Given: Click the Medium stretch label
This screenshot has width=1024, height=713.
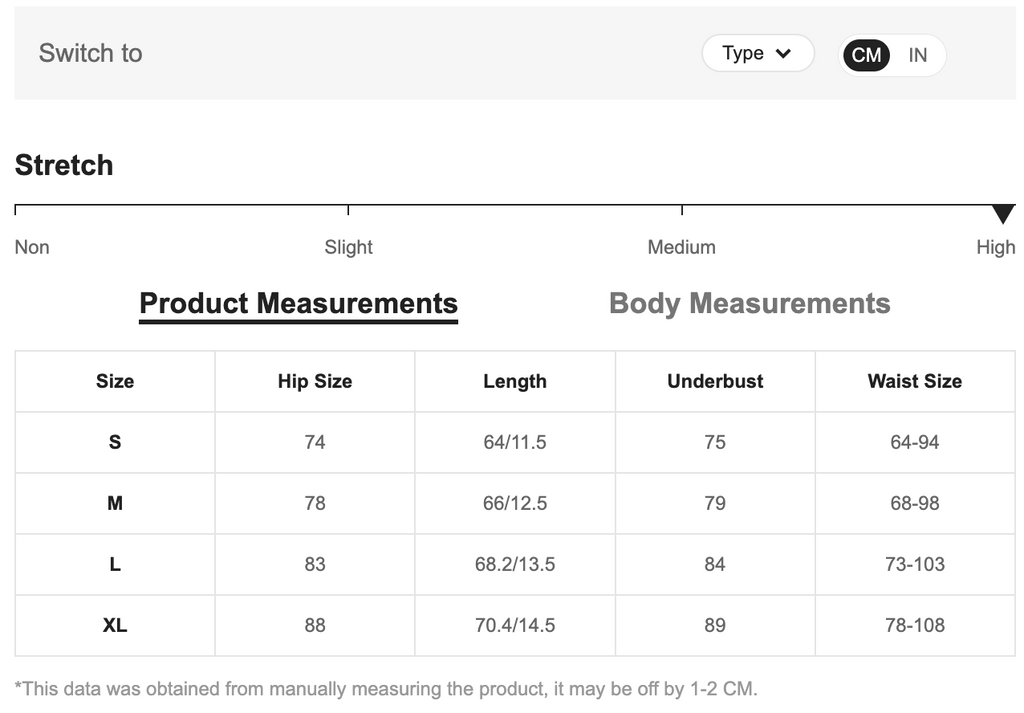Looking at the screenshot, I should [x=681, y=247].
